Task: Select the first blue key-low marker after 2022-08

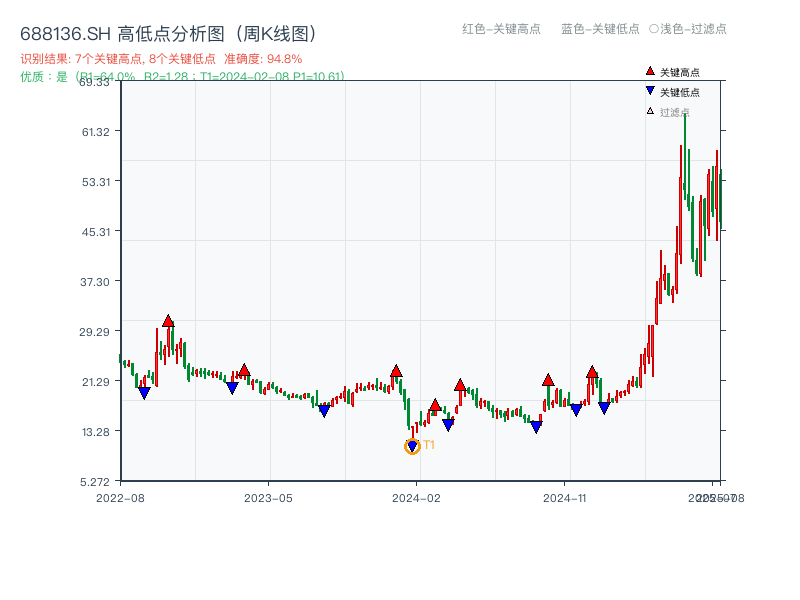Action: 144,393
